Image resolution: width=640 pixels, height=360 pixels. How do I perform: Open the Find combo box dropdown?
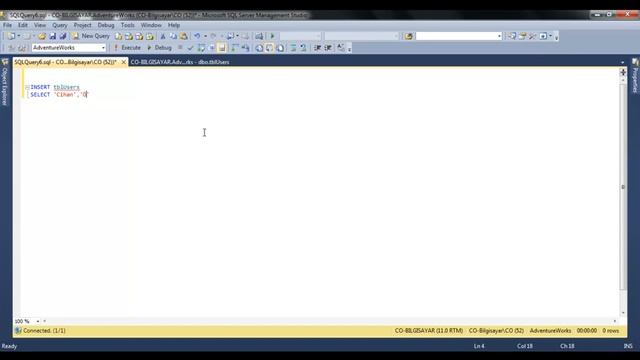coord(499,36)
